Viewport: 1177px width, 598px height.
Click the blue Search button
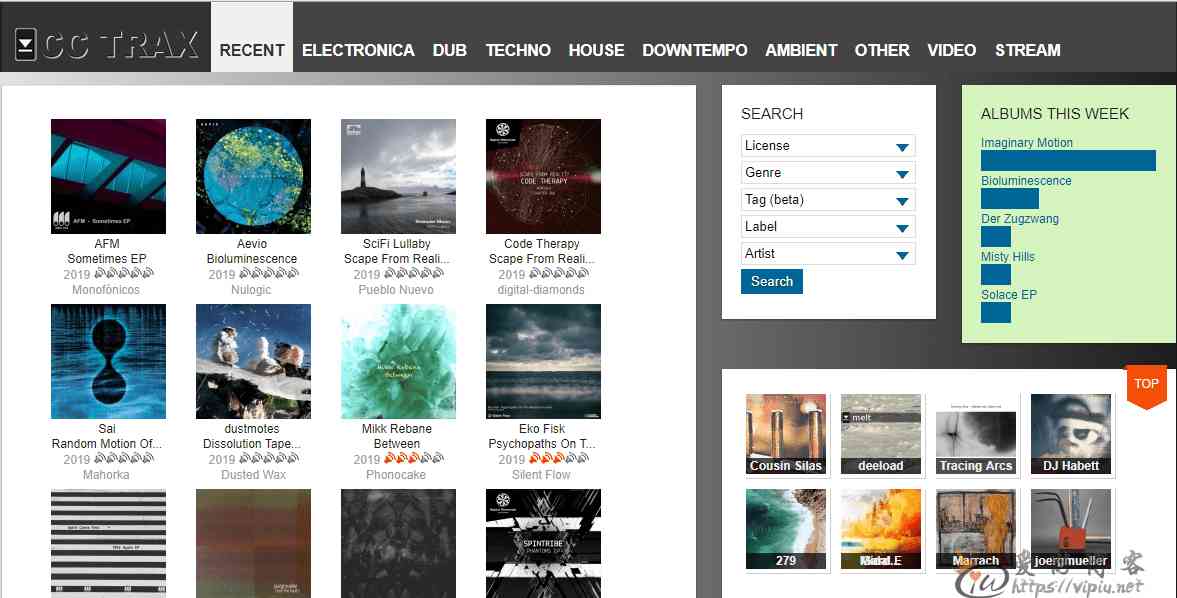pos(772,281)
